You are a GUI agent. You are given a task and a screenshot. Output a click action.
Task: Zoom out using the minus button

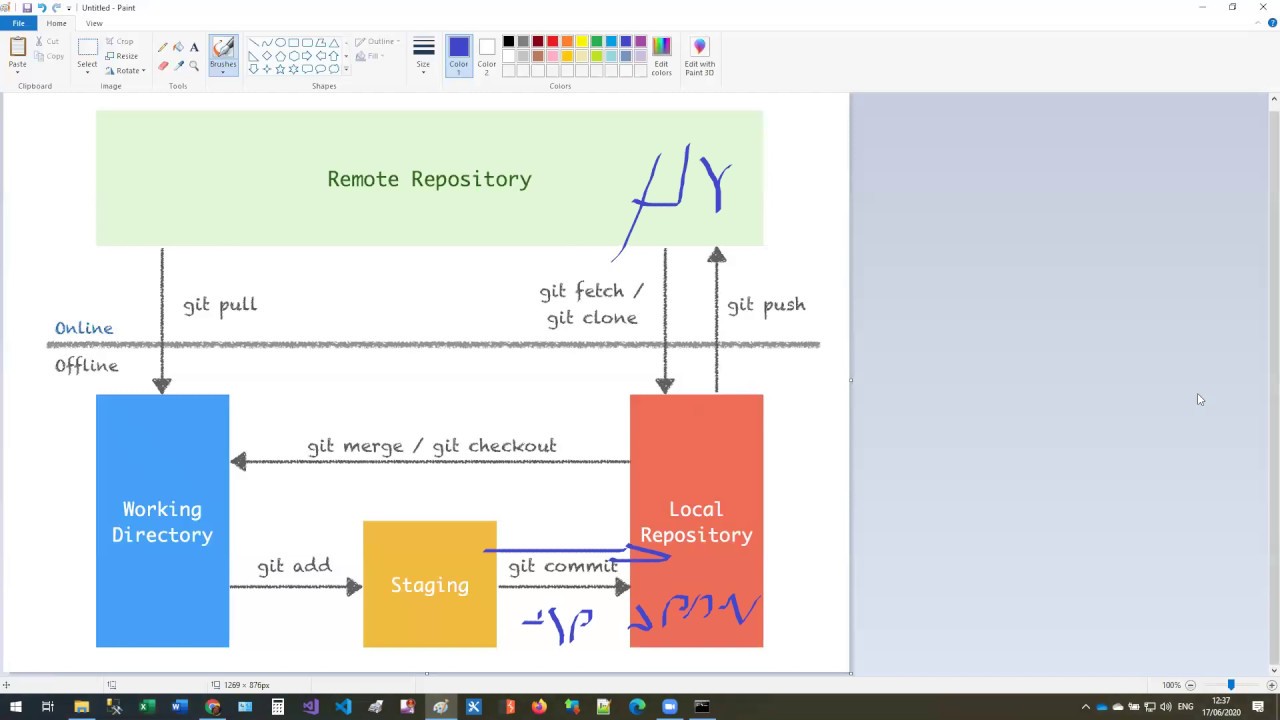pyautogui.click(x=1190, y=685)
